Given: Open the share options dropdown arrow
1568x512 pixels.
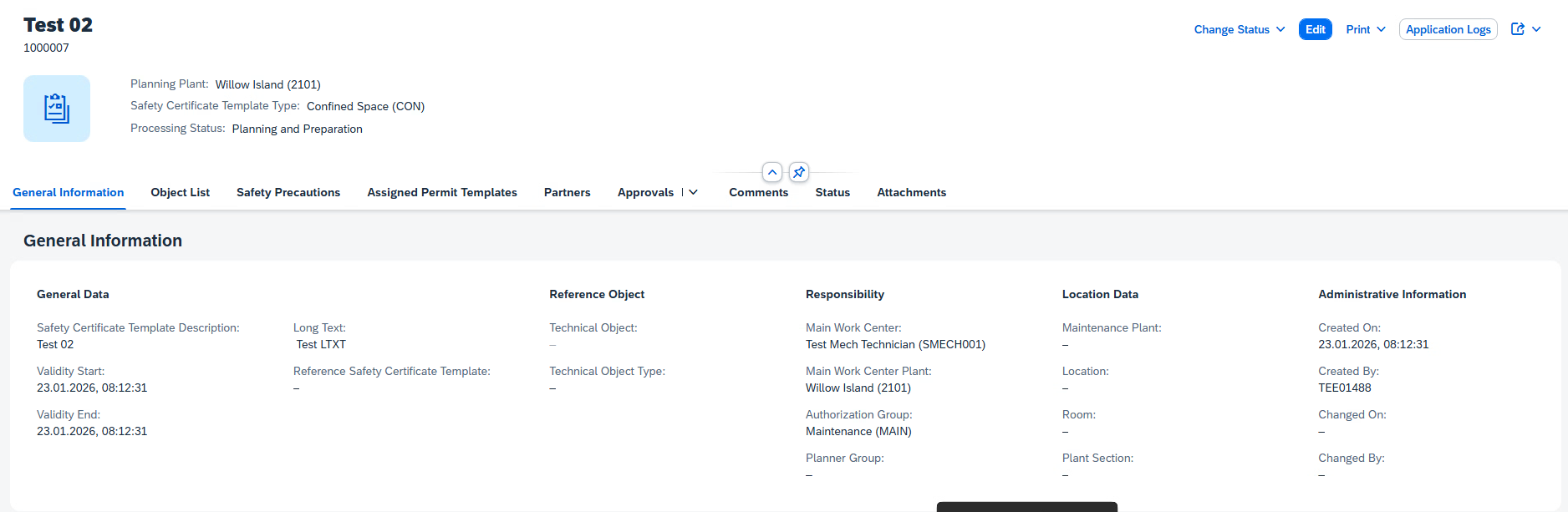Looking at the screenshot, I should tap(1536, 29).
